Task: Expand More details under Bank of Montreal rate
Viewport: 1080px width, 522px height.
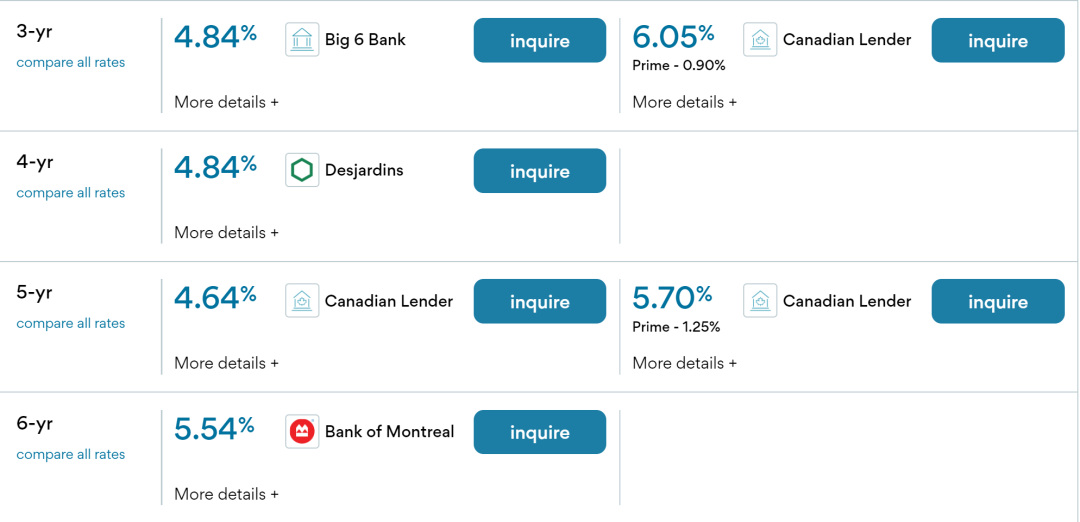Action: [227, 494]
